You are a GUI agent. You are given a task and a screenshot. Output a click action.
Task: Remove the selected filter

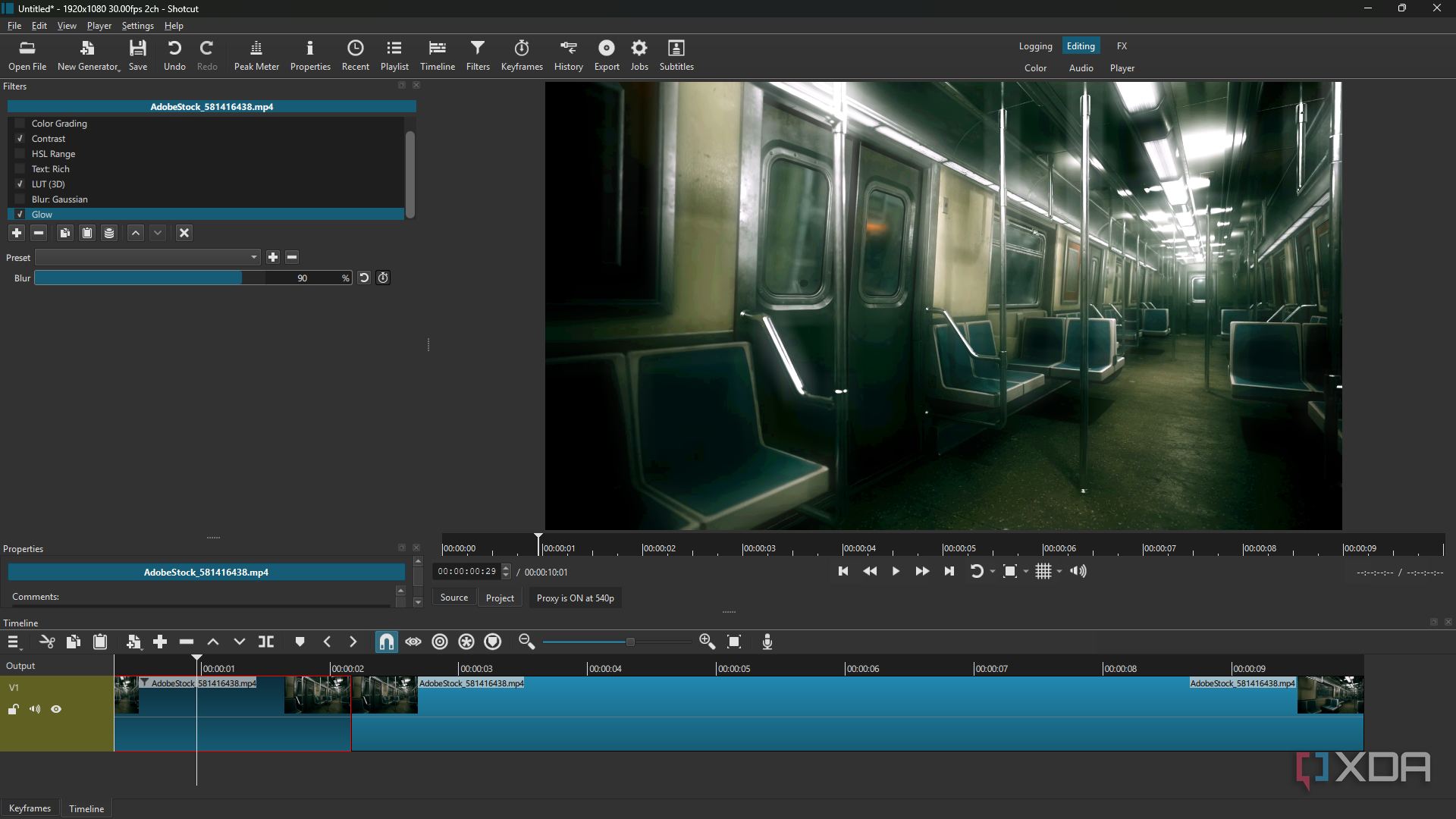coord(39,233)
